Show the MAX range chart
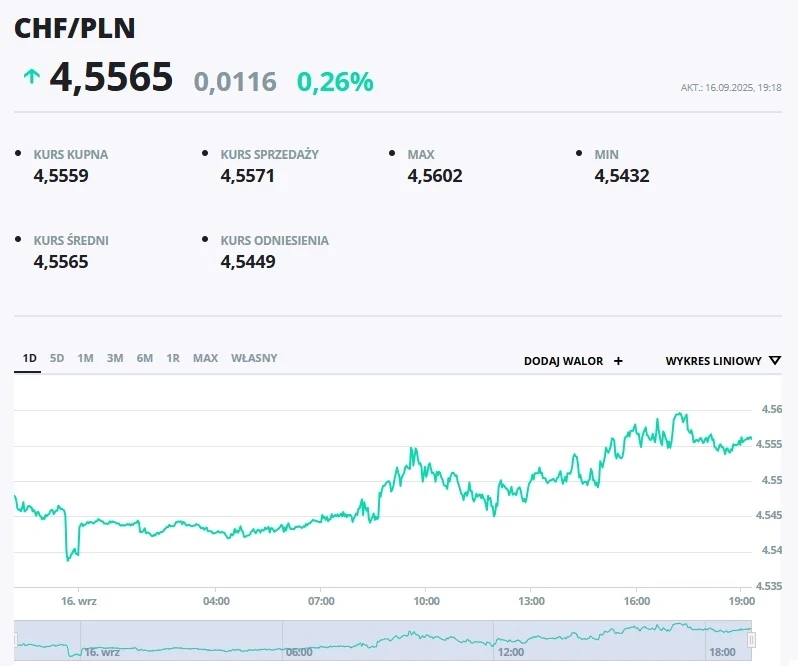Viewport: 798px width, 666px height. click(205, 358)
